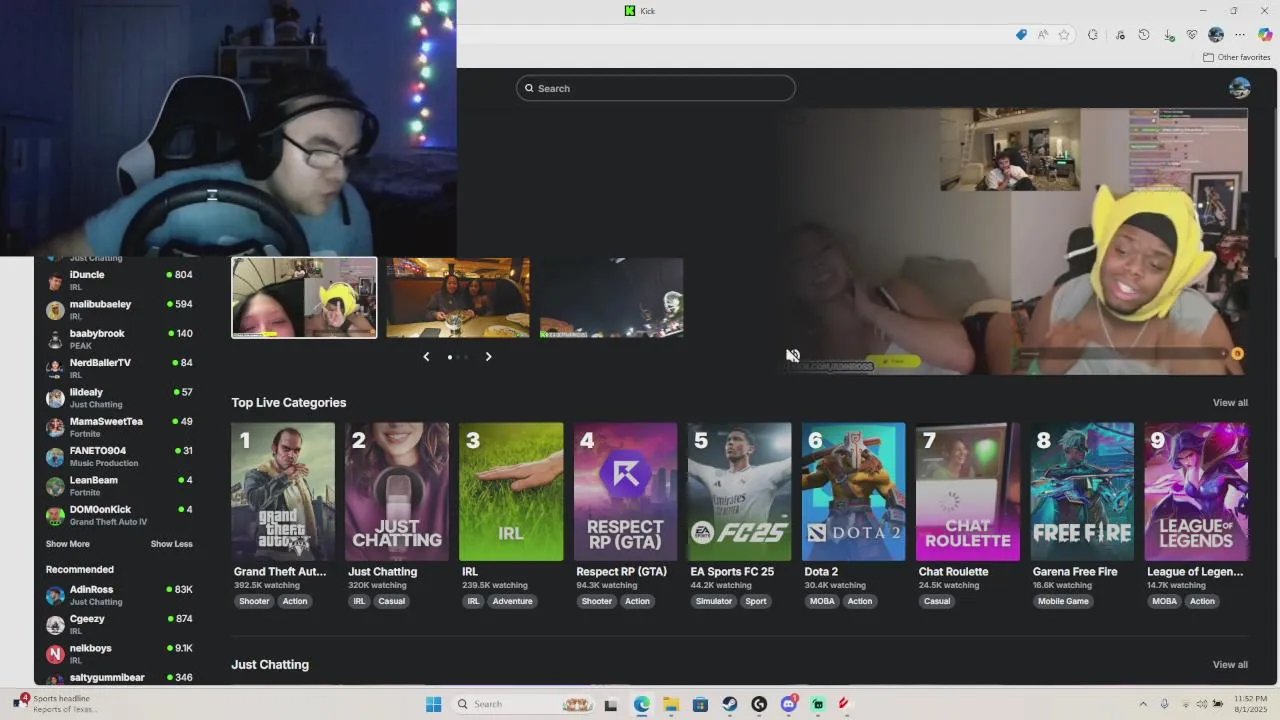Open the shopping price tag icon in address bar
The width and height of the screenshot is (1280, 720).
tap(1021, 34)
